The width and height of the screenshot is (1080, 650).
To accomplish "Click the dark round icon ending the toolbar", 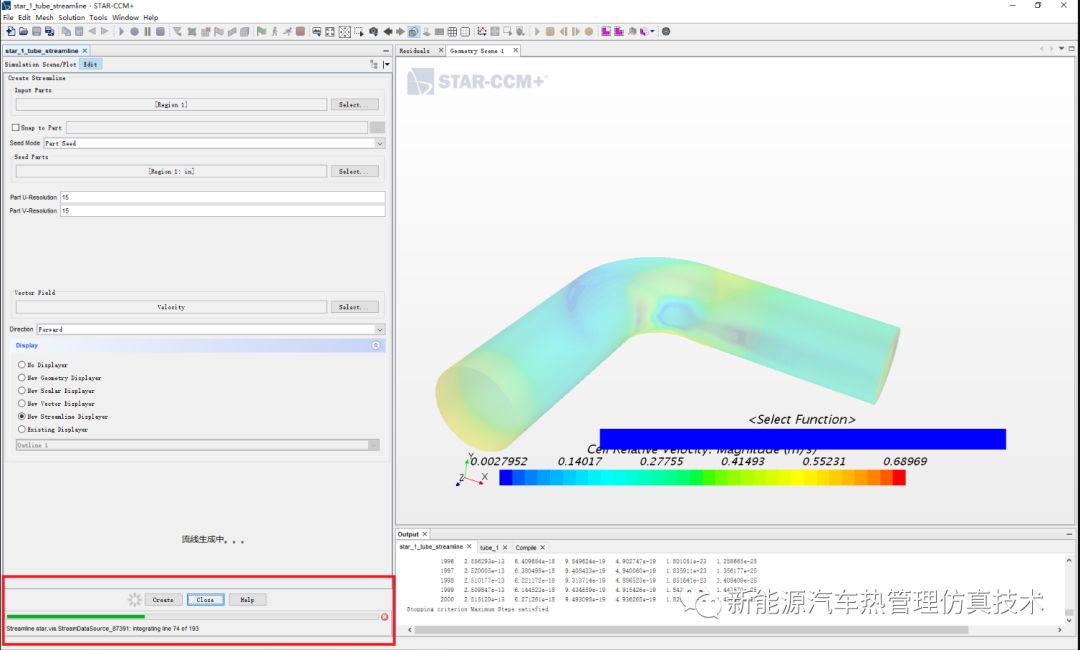I will (665, 31).
